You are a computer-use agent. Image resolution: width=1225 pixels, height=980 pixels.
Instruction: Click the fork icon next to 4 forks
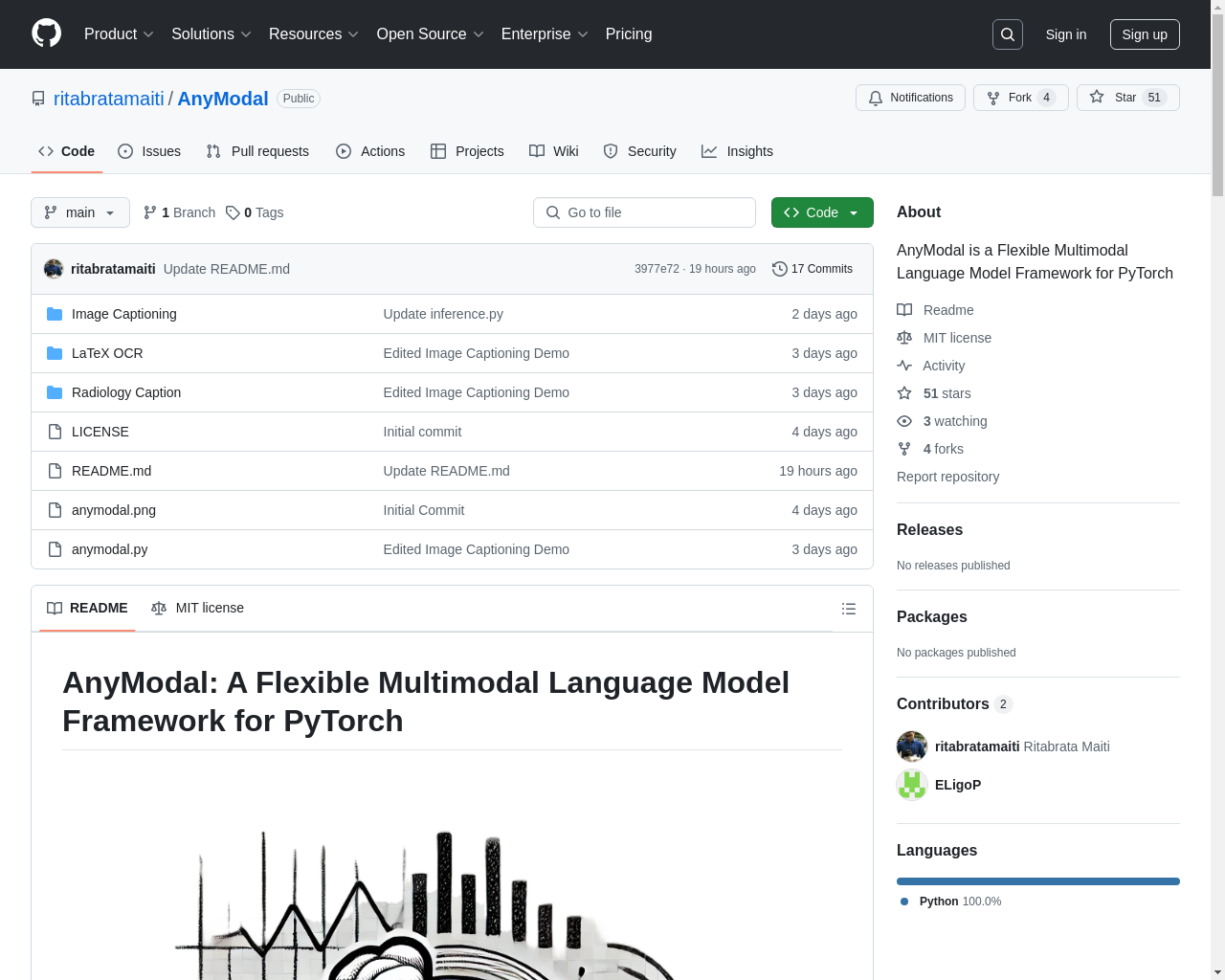[904, 449]
